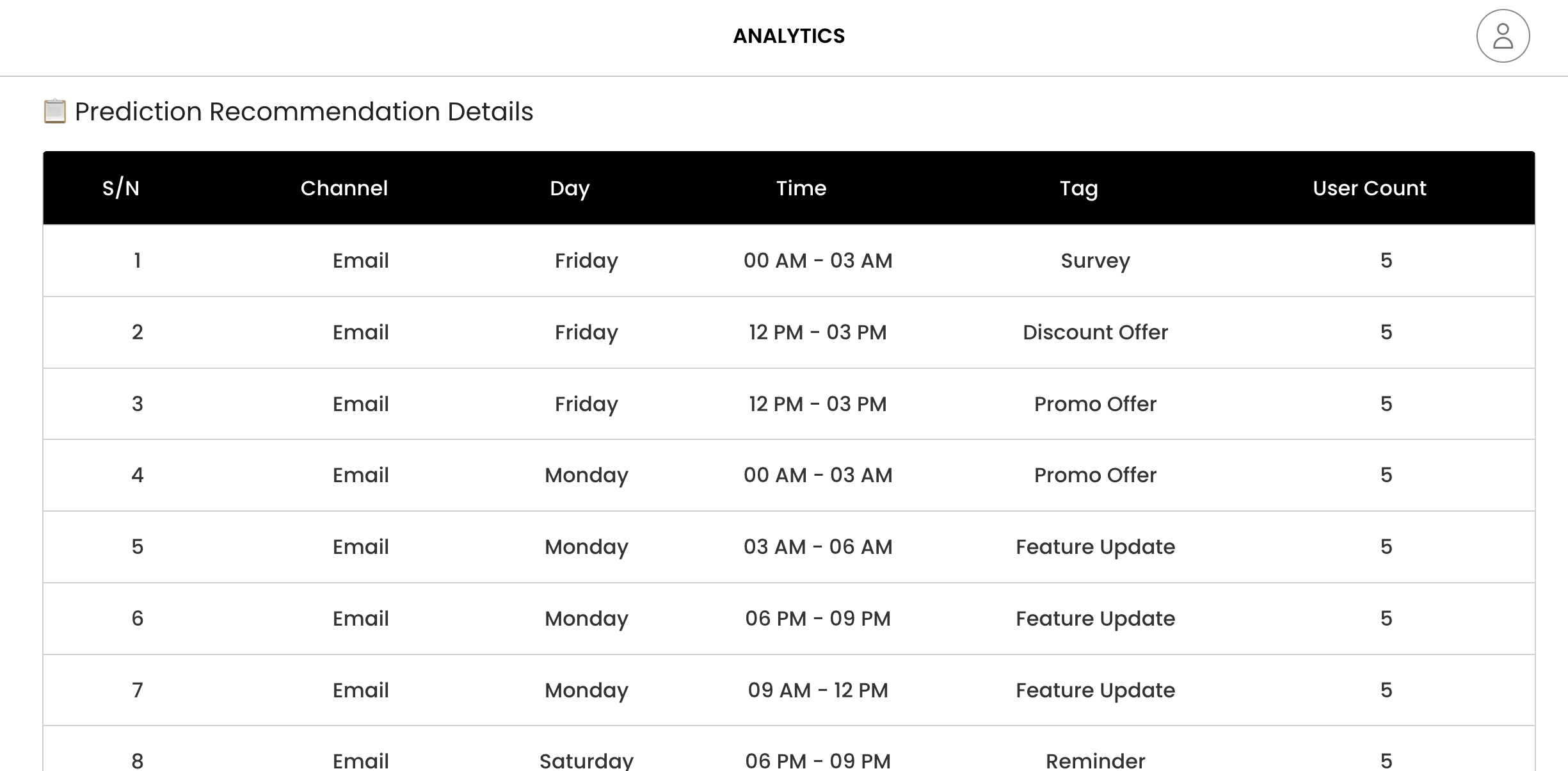
Task: Click the ANALYTICS page title
Action: tap(788, 36)
